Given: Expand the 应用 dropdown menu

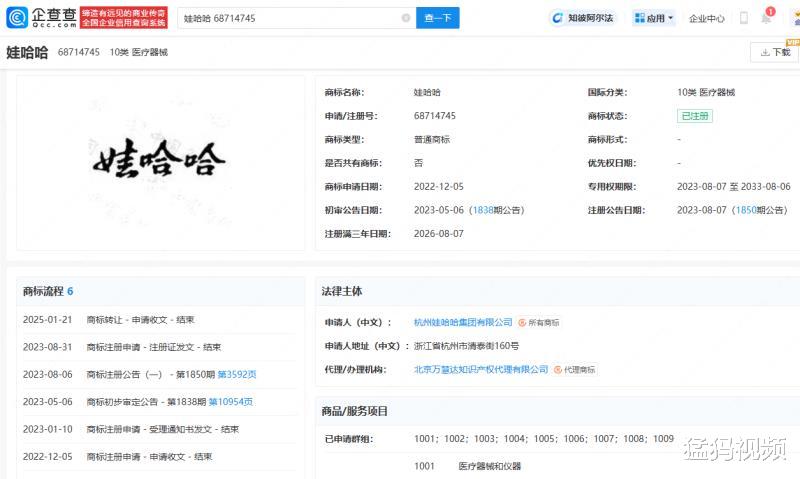Looking at the screenshot, I should coord(654,18).
